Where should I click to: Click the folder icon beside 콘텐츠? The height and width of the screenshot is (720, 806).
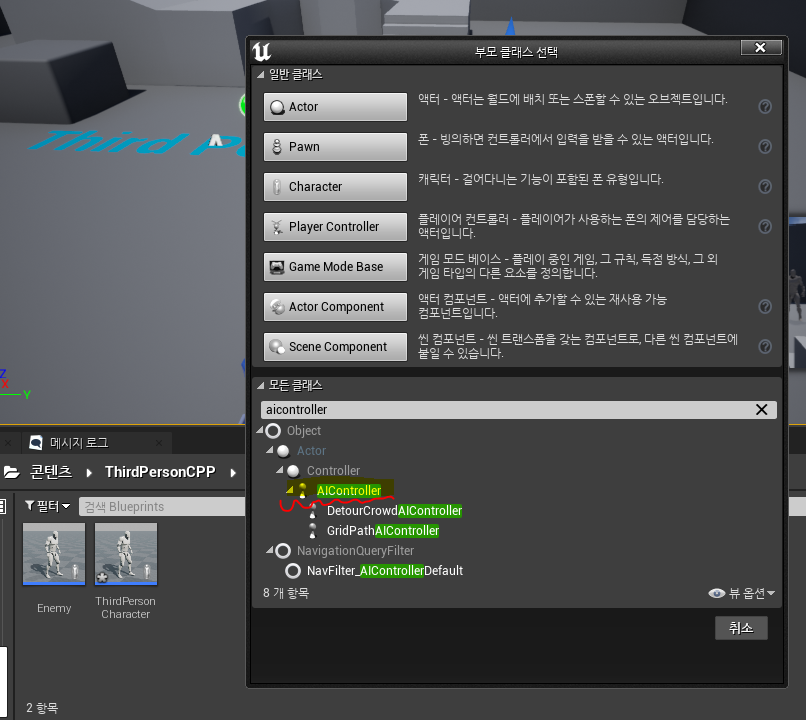coord(12,472)
